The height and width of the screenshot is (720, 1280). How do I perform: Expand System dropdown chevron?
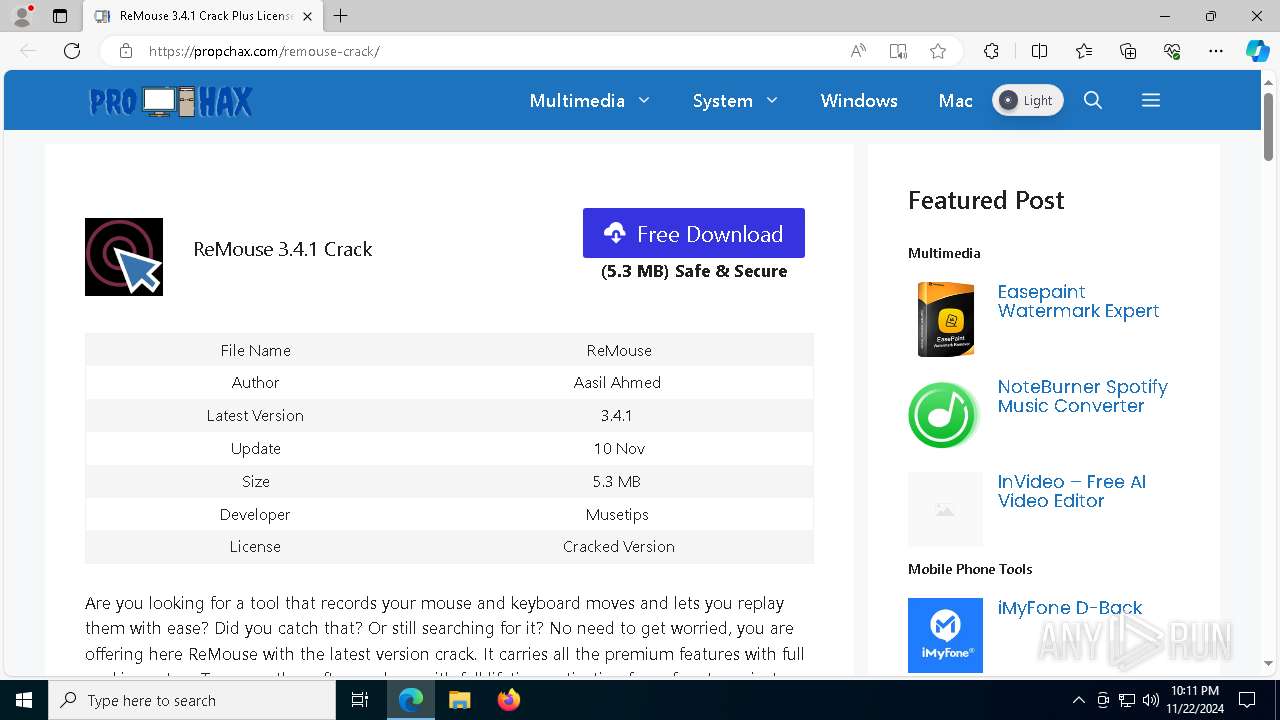pyautogui.click(x=772, y=100)
